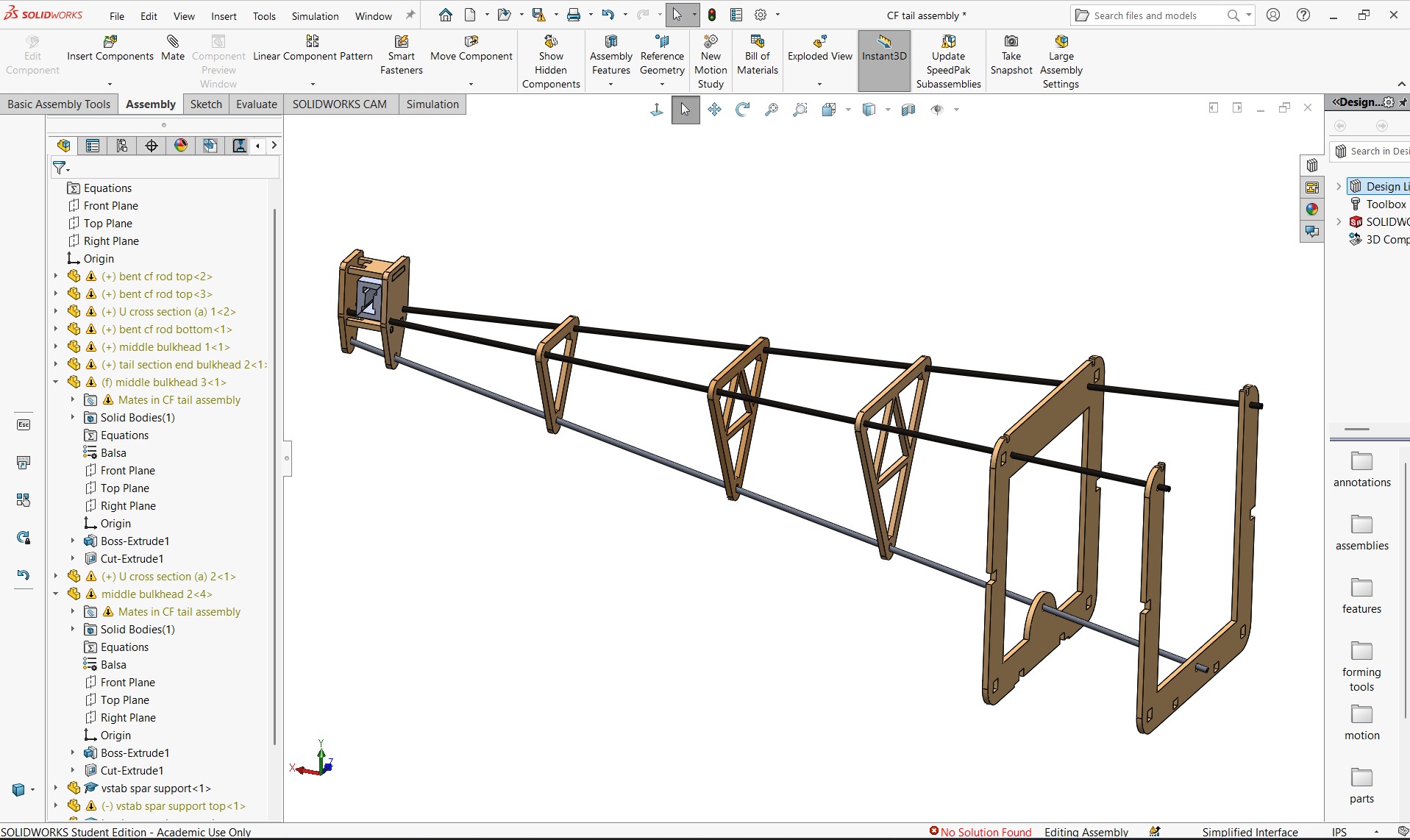Open the Appearances color wheel tab
1410x840 pixels.
click(x=1311, y=210)
